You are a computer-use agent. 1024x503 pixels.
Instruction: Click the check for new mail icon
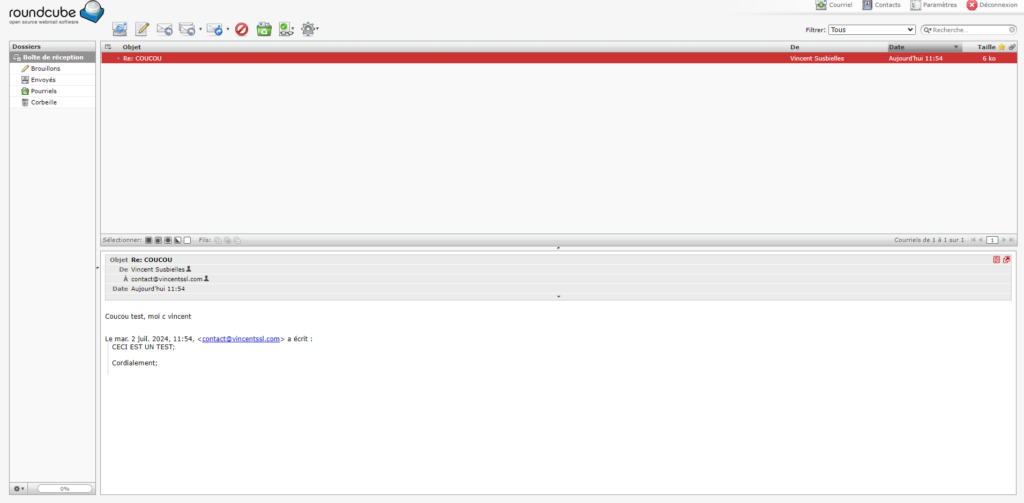120,29
